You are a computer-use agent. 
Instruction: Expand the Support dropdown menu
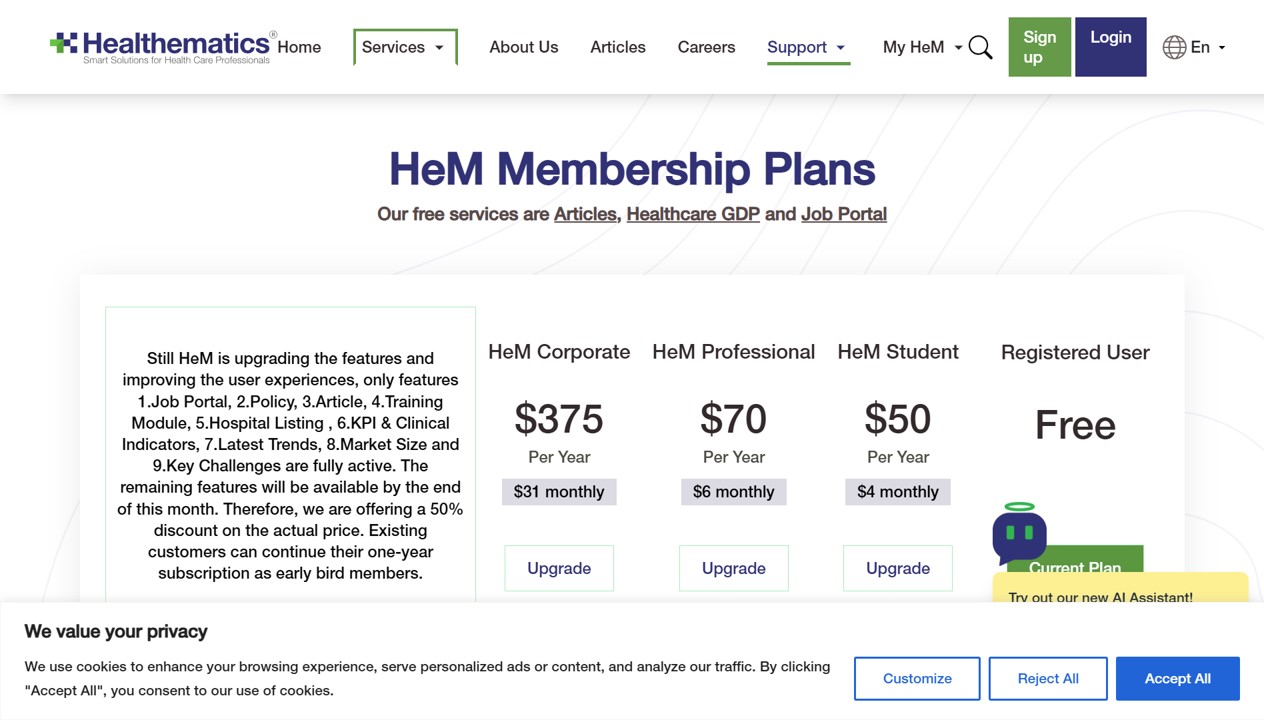click(x=808, y=47)
